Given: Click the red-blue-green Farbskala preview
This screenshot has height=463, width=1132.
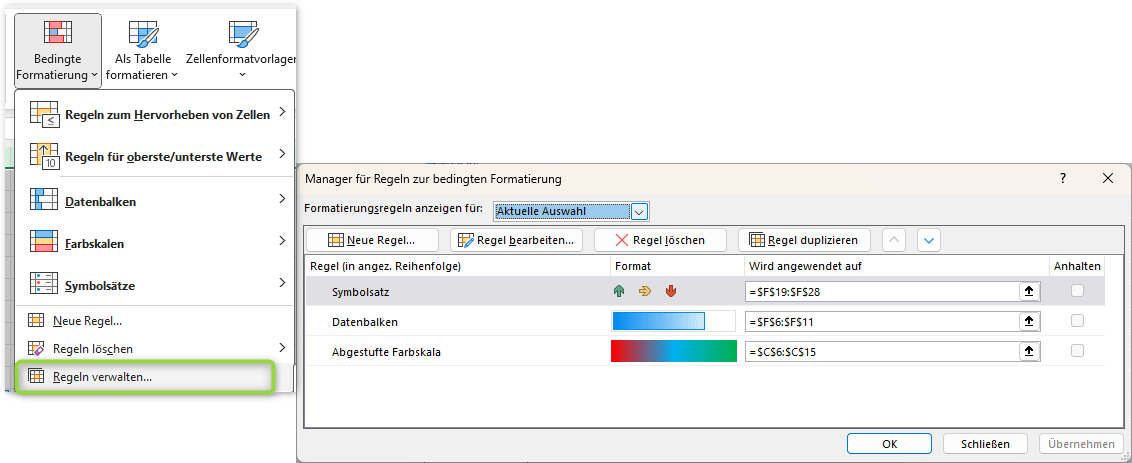Looking at the screenshot, I should [673, 351].
